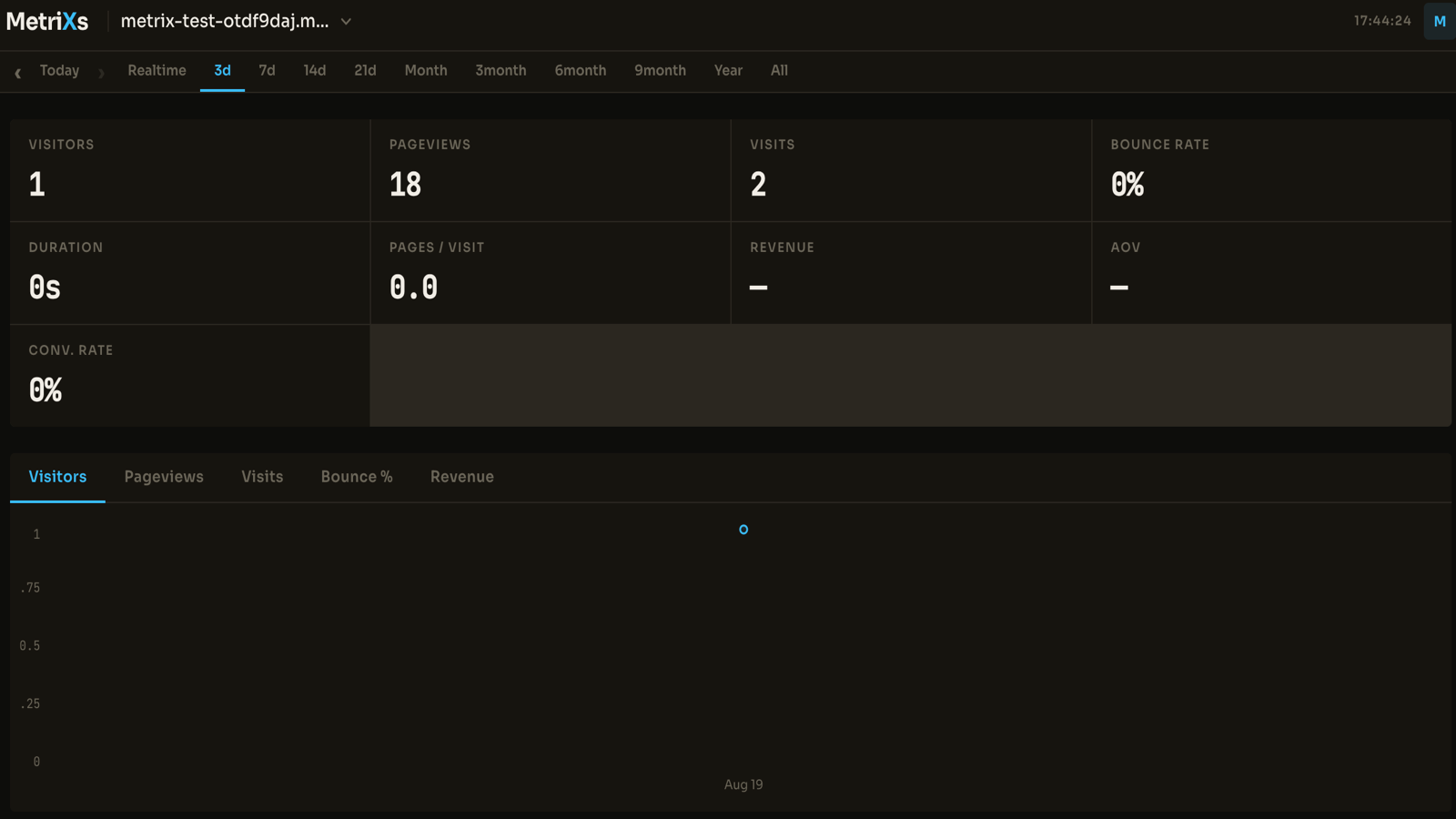Viewport: 1456px width, 819px height.
Task: Click the Aug 19 axis label
Action: 743,784
